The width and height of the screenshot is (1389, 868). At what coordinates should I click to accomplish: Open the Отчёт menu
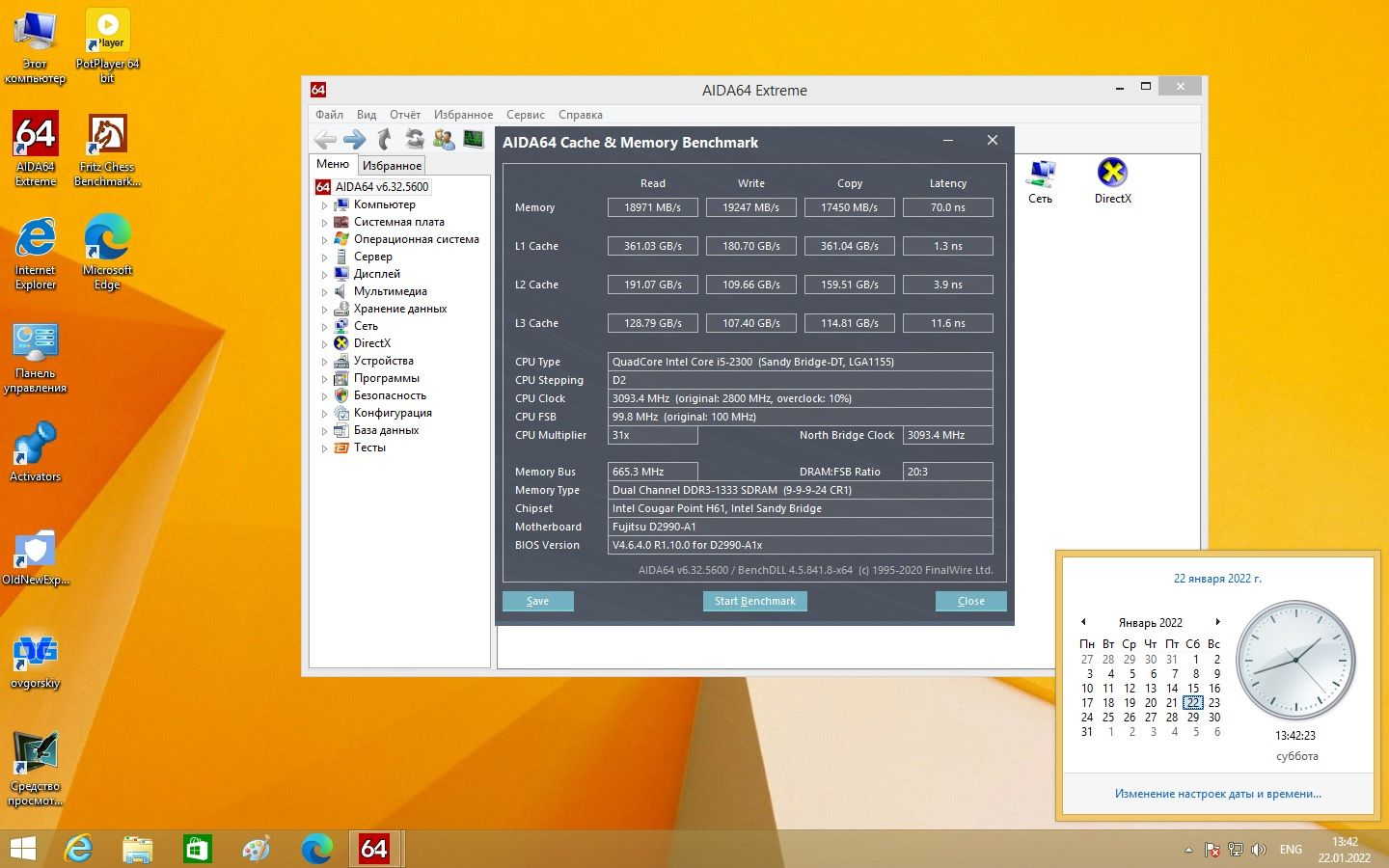[405, 115]
